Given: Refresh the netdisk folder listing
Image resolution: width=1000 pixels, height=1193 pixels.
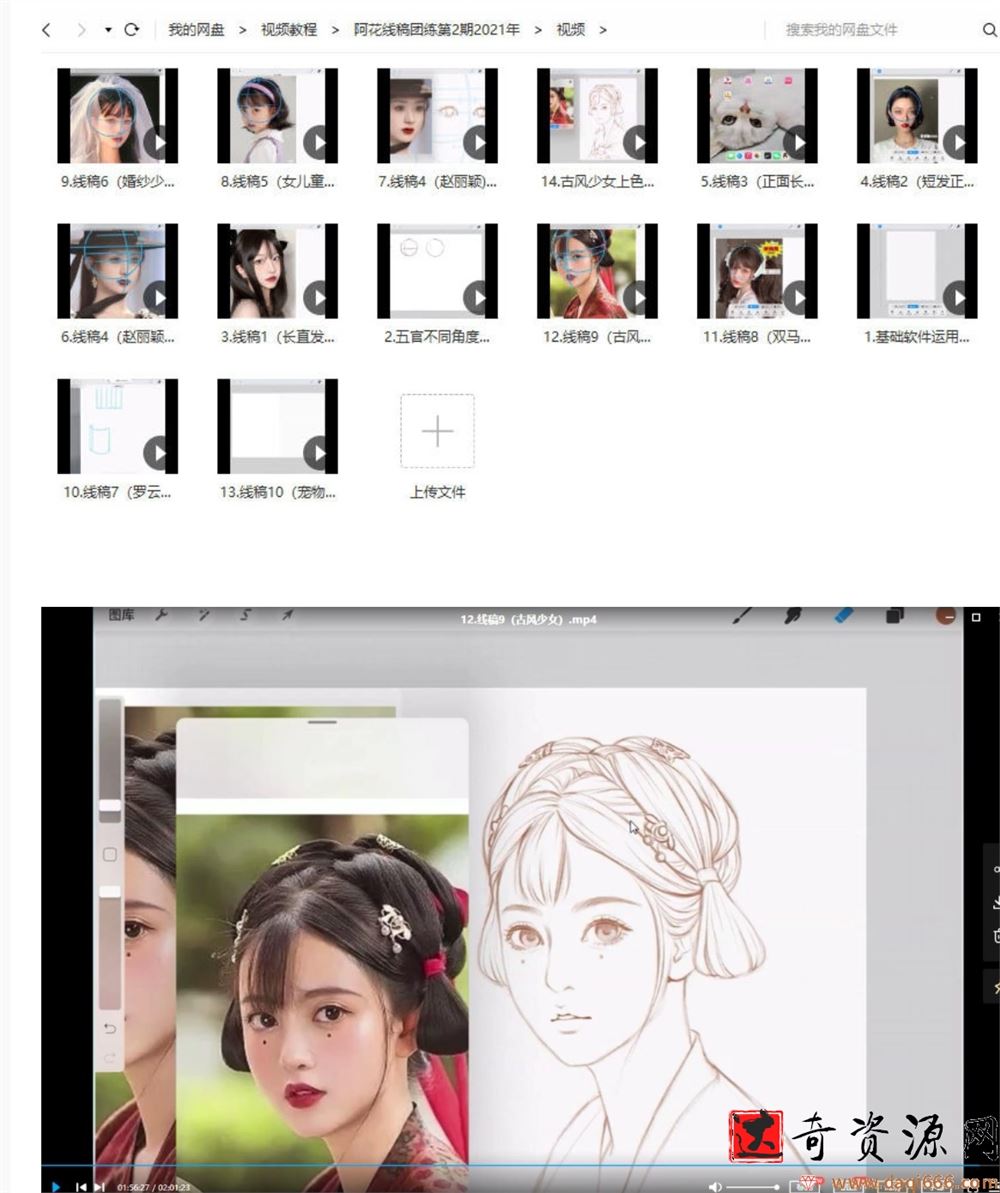Looking at the screenshot, I should pos(132,30).
